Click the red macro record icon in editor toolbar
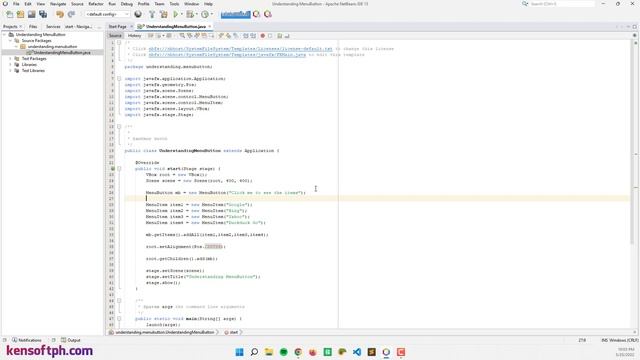Image resolution: width=640 pixels, height=360 pixels. coord(263,36)
